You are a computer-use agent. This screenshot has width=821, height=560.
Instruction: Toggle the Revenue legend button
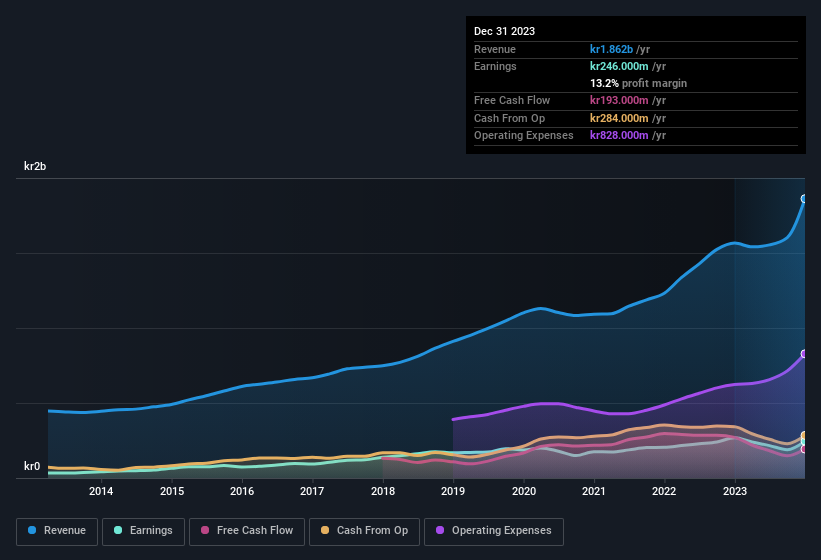pyautogui.click(x=57, y=531)
